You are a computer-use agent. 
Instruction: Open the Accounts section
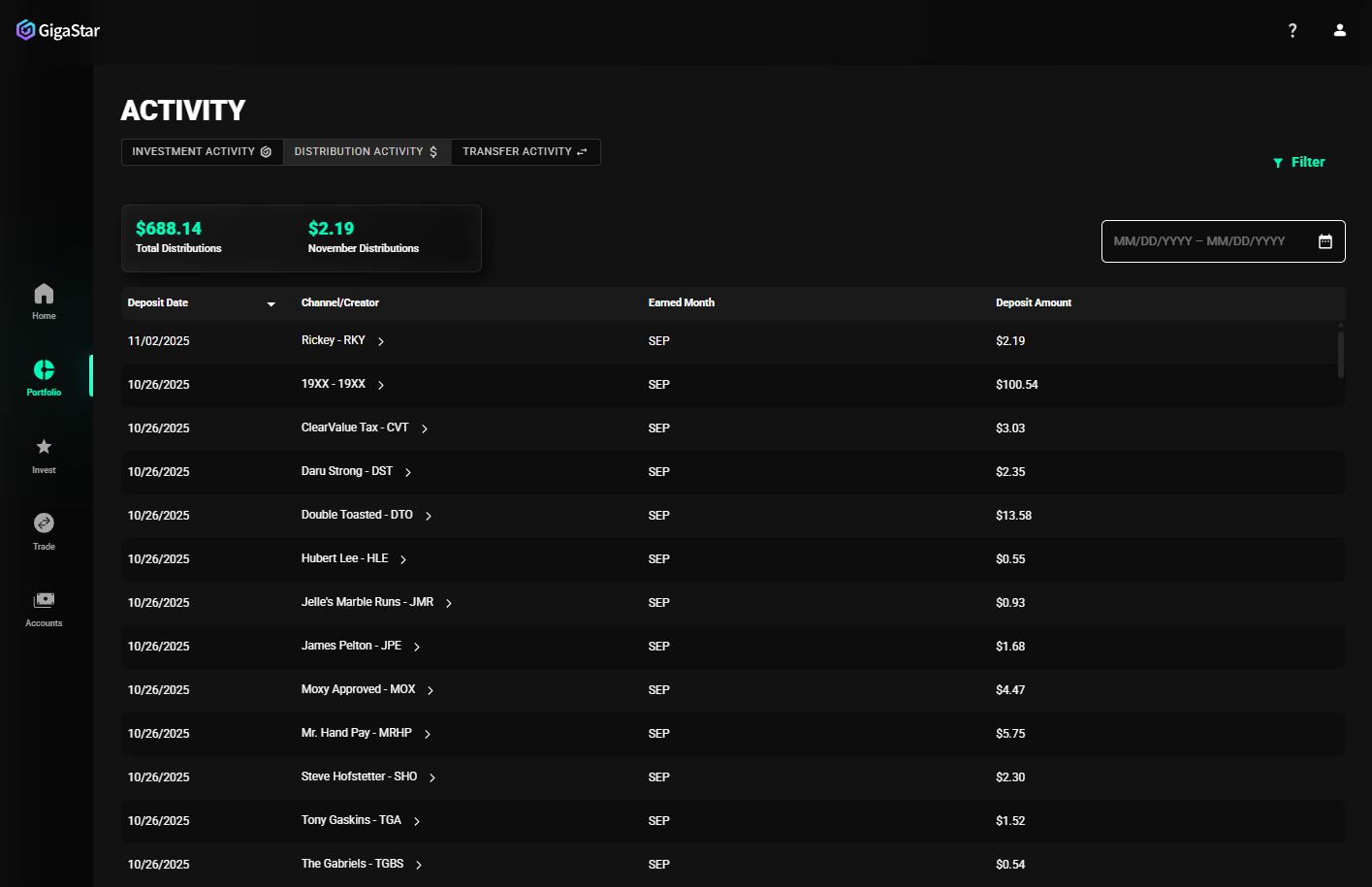coord(44,606)
